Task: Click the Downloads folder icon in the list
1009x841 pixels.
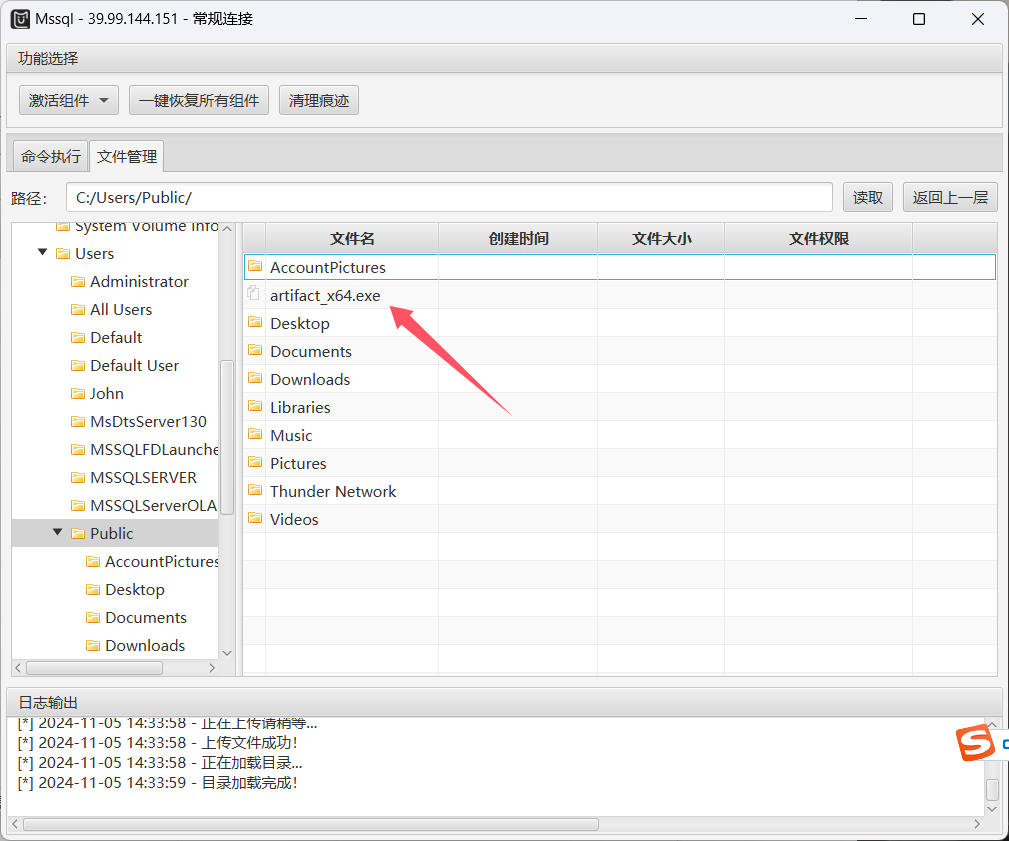Action: click(255, 378)
